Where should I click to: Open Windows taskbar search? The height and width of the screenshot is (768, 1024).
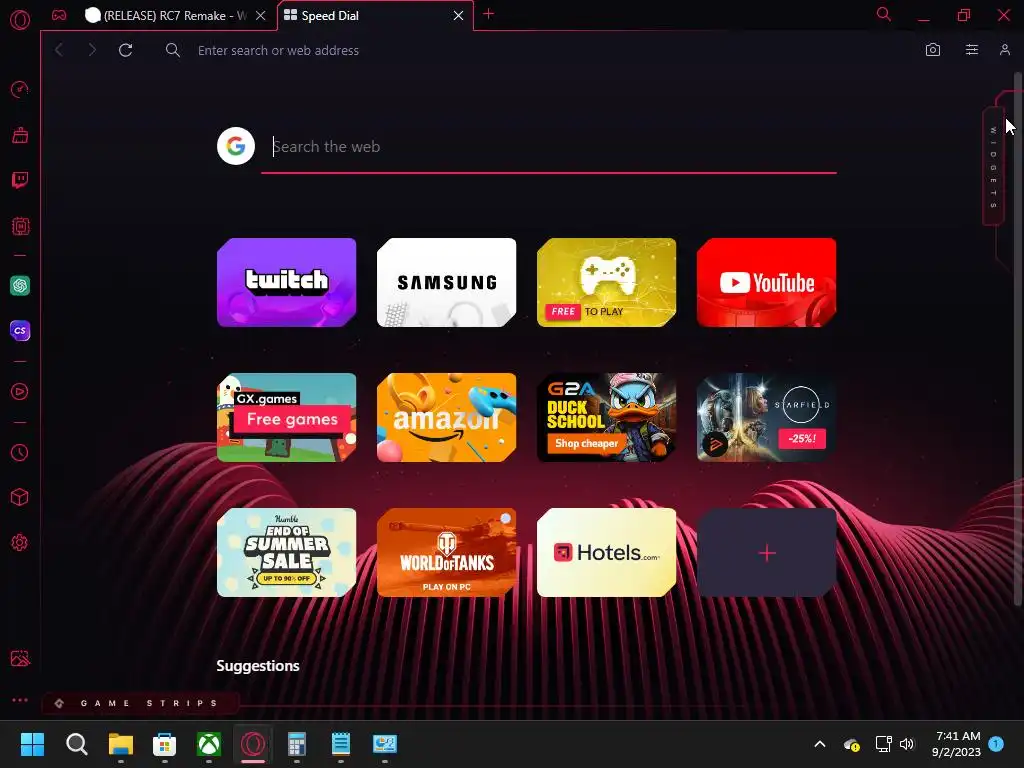click(76, 744)
